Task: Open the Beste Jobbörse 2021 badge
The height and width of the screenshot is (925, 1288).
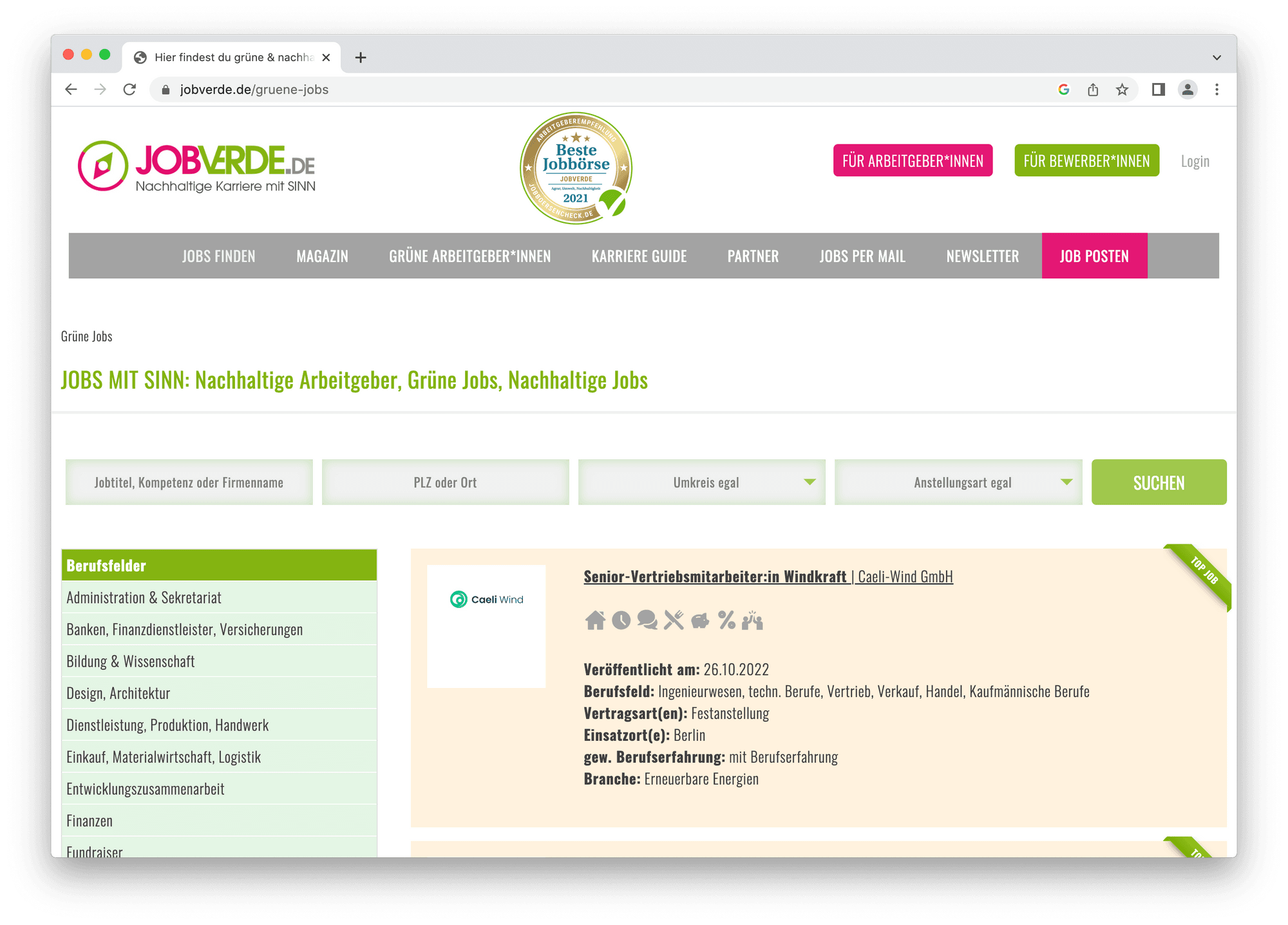Action: (576, 168)
